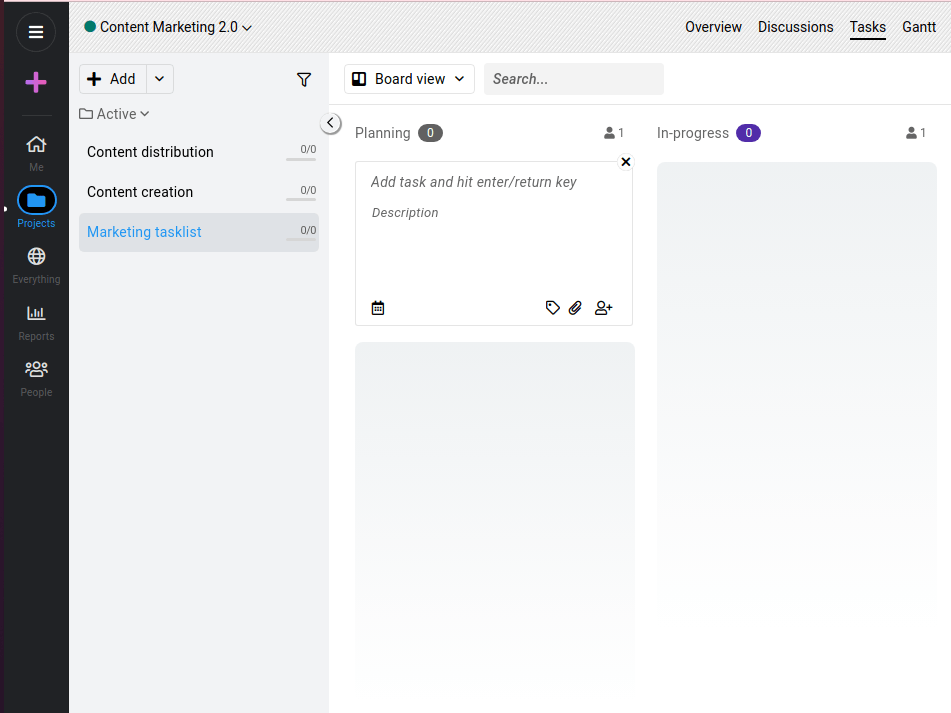Collapse the task list sidebar arrow
Image resolution: width=951 pixels, height=713 pixels.
coord(331,123)
